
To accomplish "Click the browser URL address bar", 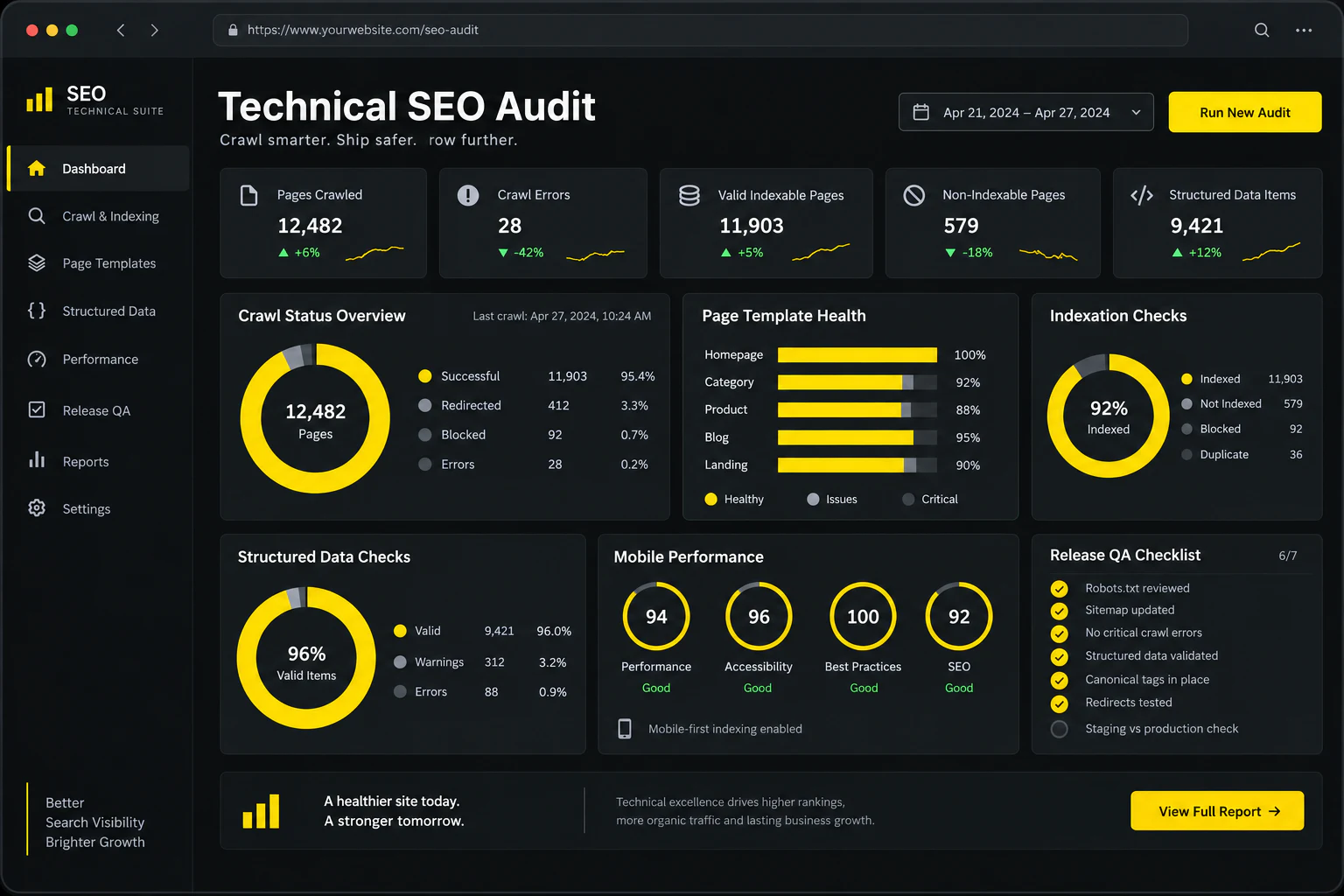I will click(x=700, y=30).
